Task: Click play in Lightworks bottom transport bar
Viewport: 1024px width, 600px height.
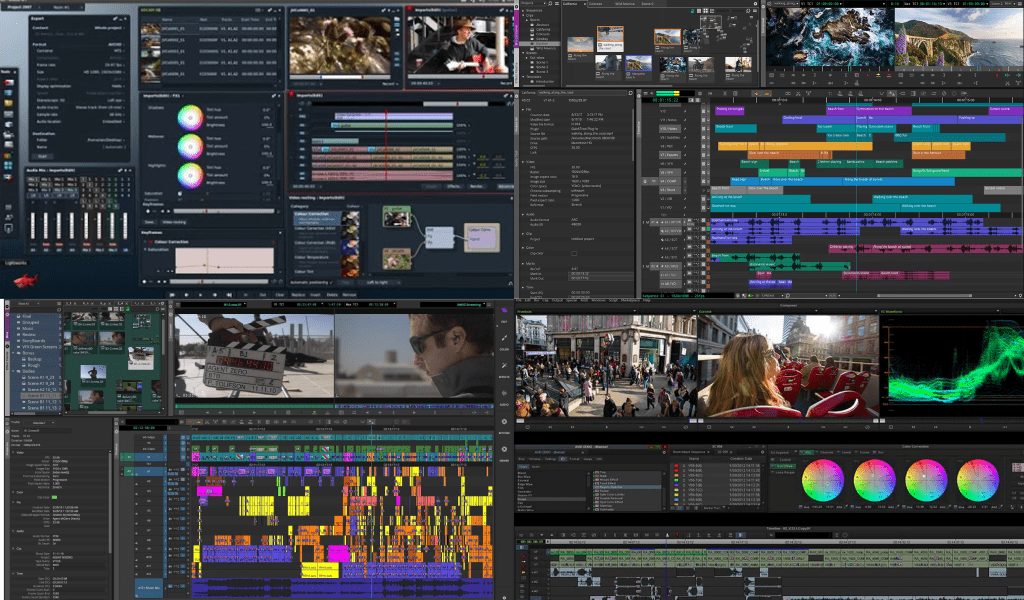Action: pos(200,294)
